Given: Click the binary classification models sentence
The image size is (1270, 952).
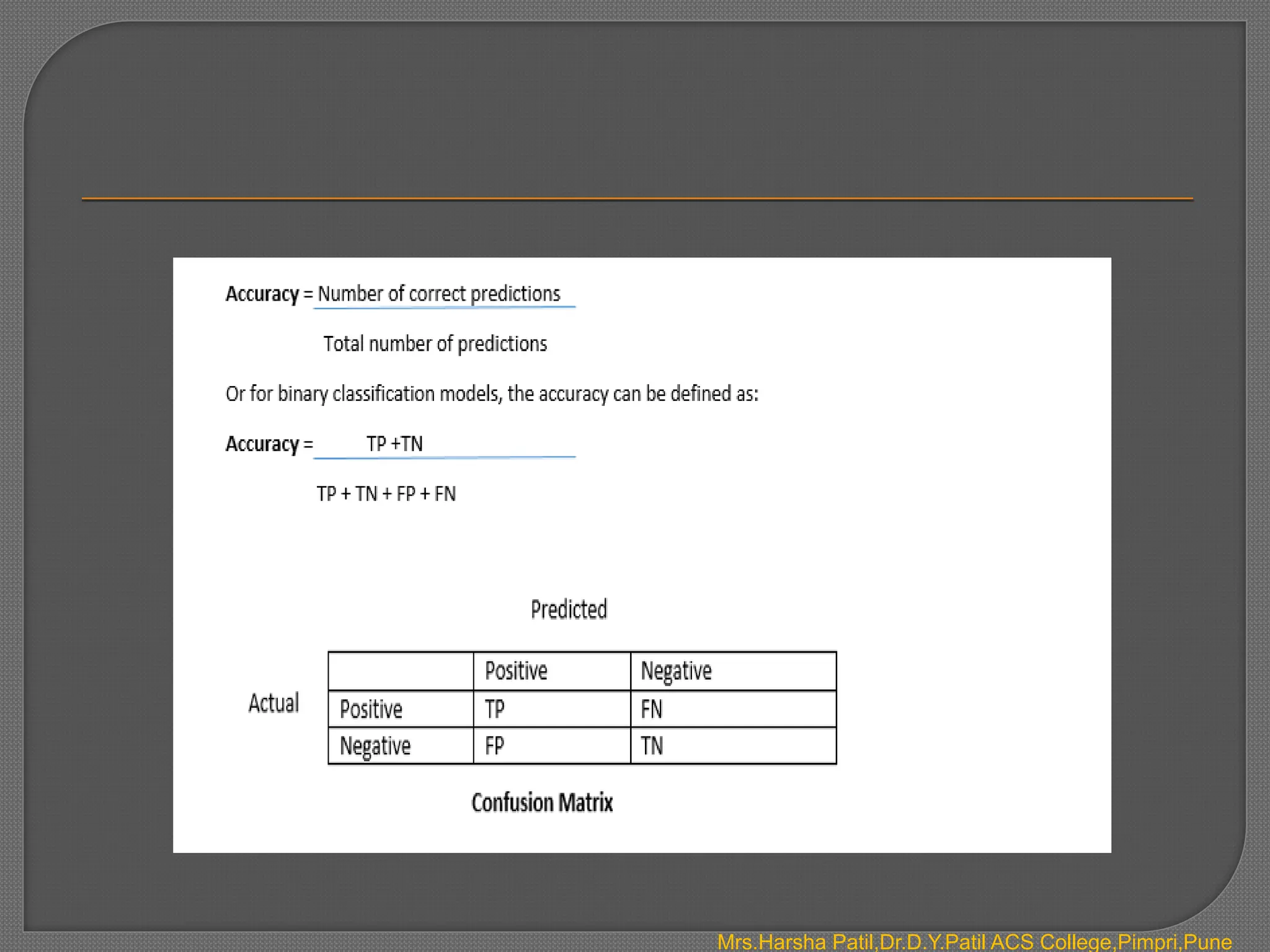Looking at the screenshot, I should (492, 394).
